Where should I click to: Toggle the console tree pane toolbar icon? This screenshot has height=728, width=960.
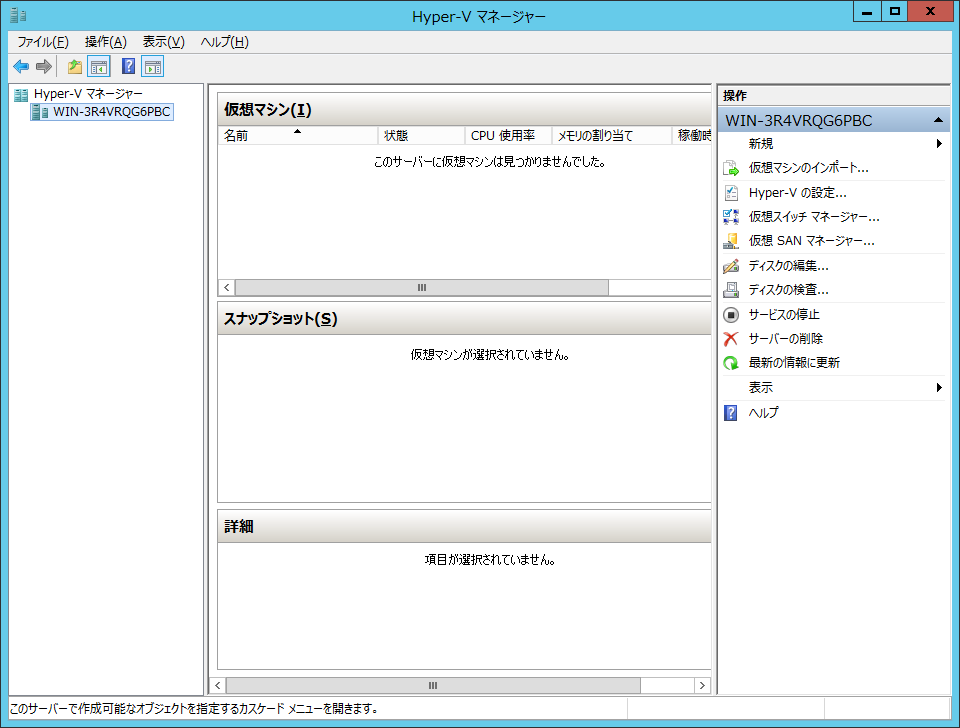coord(99,67)
